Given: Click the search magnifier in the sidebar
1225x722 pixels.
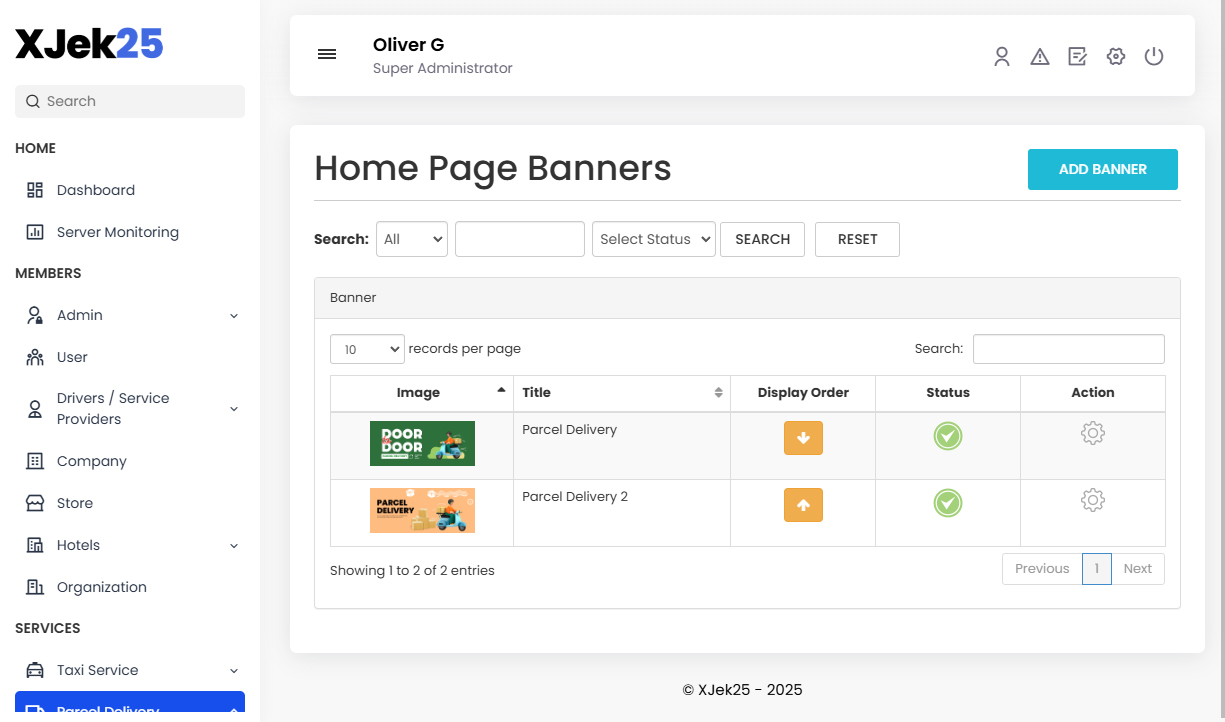Looking at the screenshot, I should click(35, 101).
